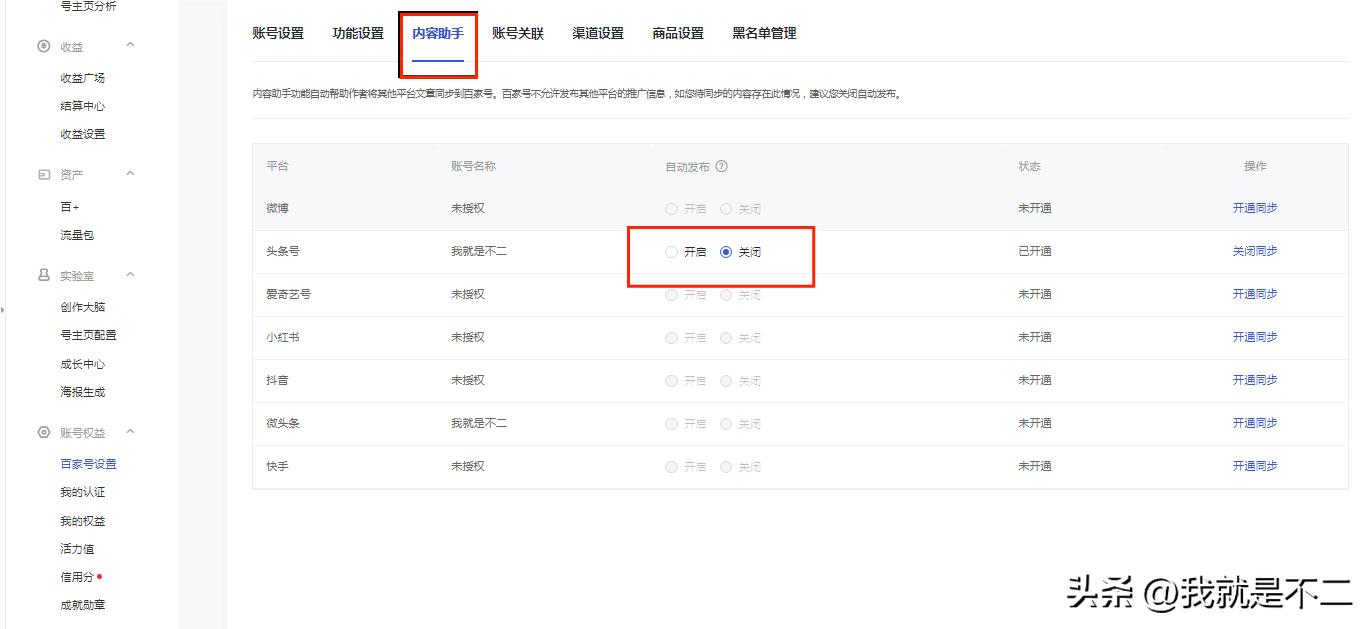Viewport: 1372px width, 629px height.
Task: Click the 状态 column header
Action: [x=1029, y=166]
